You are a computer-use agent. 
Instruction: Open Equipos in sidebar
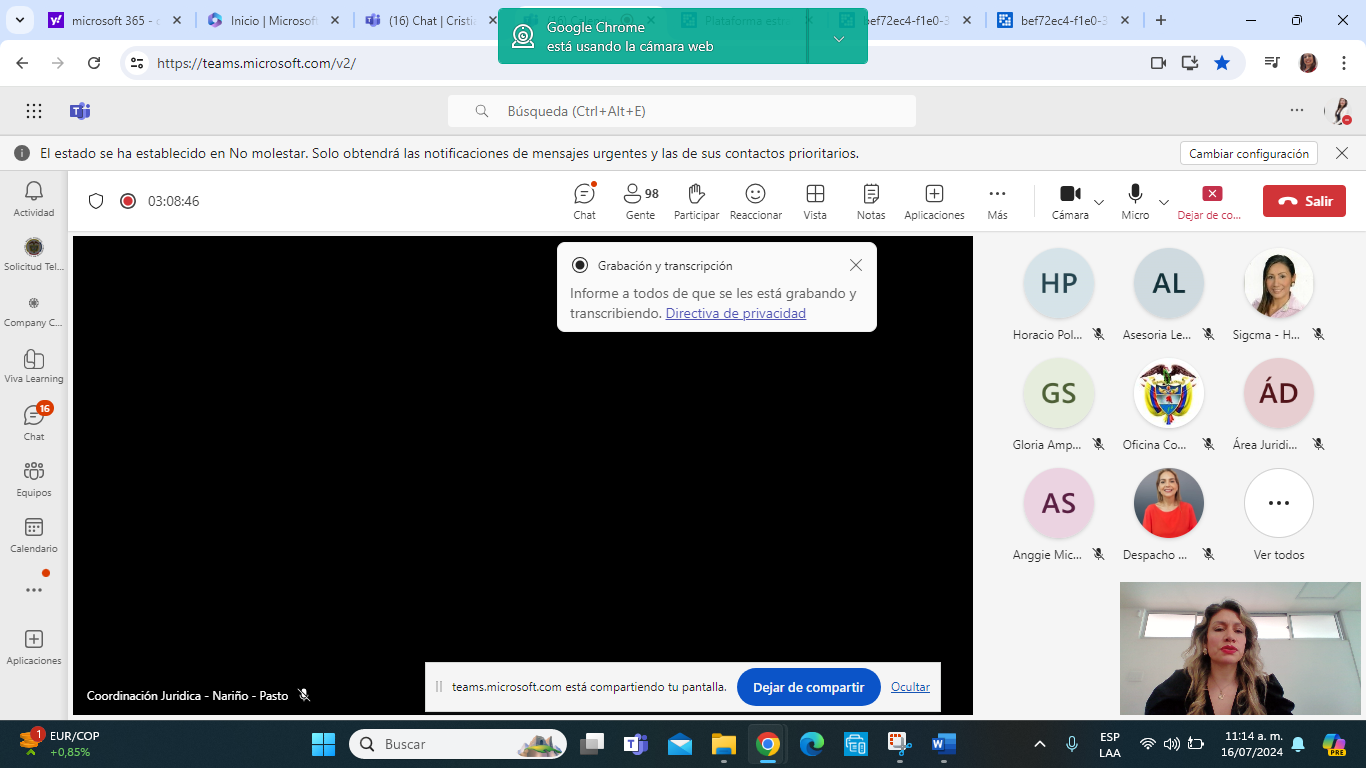tap(34, 478)
